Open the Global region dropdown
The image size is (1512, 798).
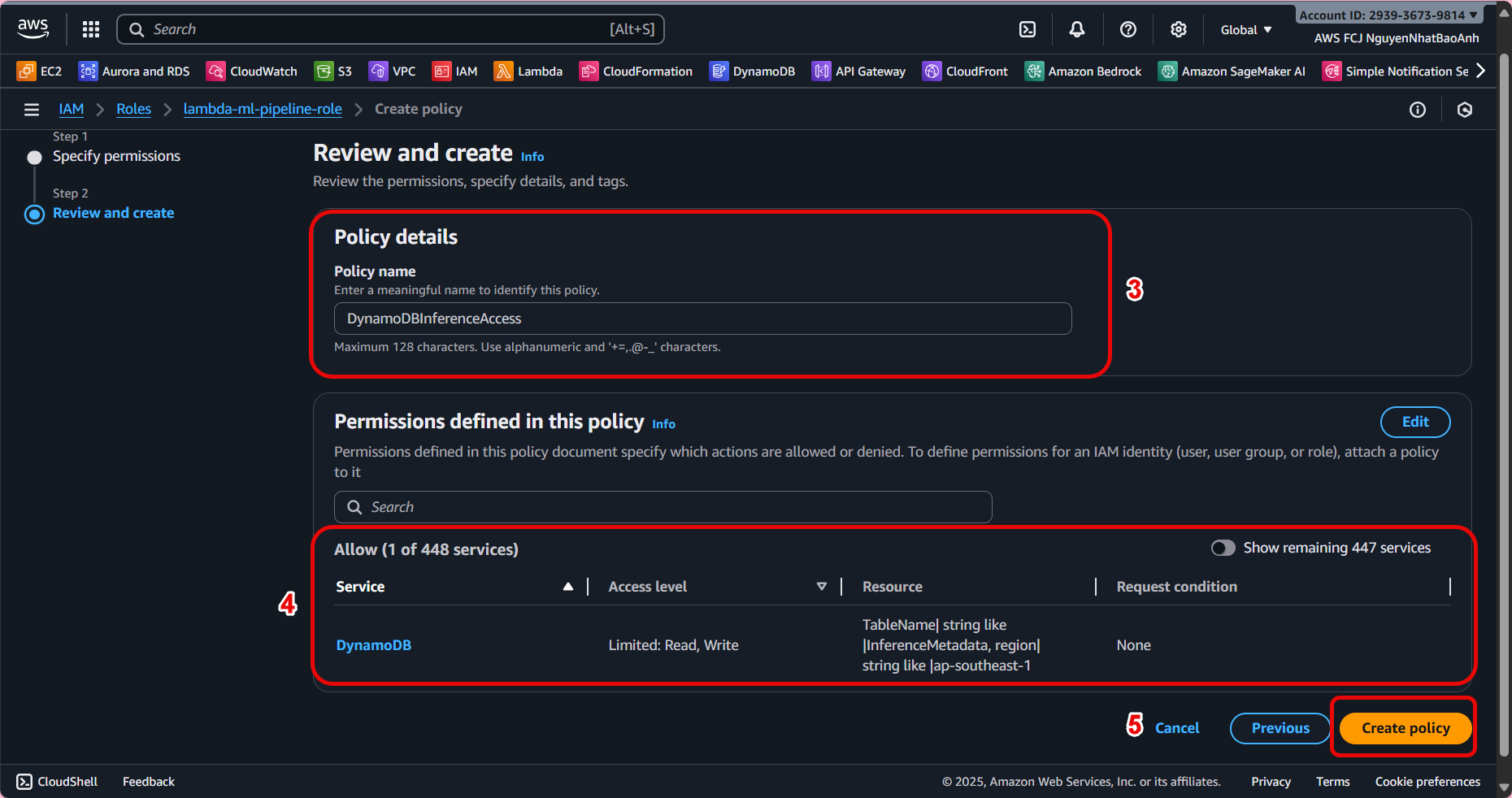tap(1245, 30)
